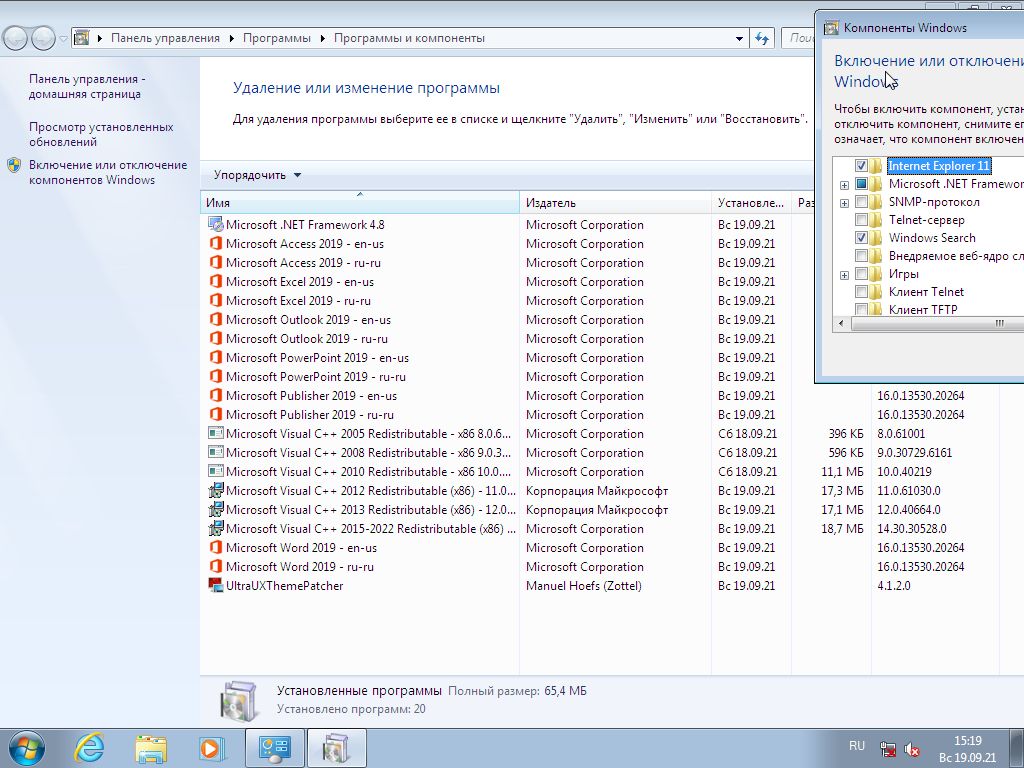Click the control panel icon in the address bar
Viewport: 1024px width, 768px height.
tap(81, 38)
